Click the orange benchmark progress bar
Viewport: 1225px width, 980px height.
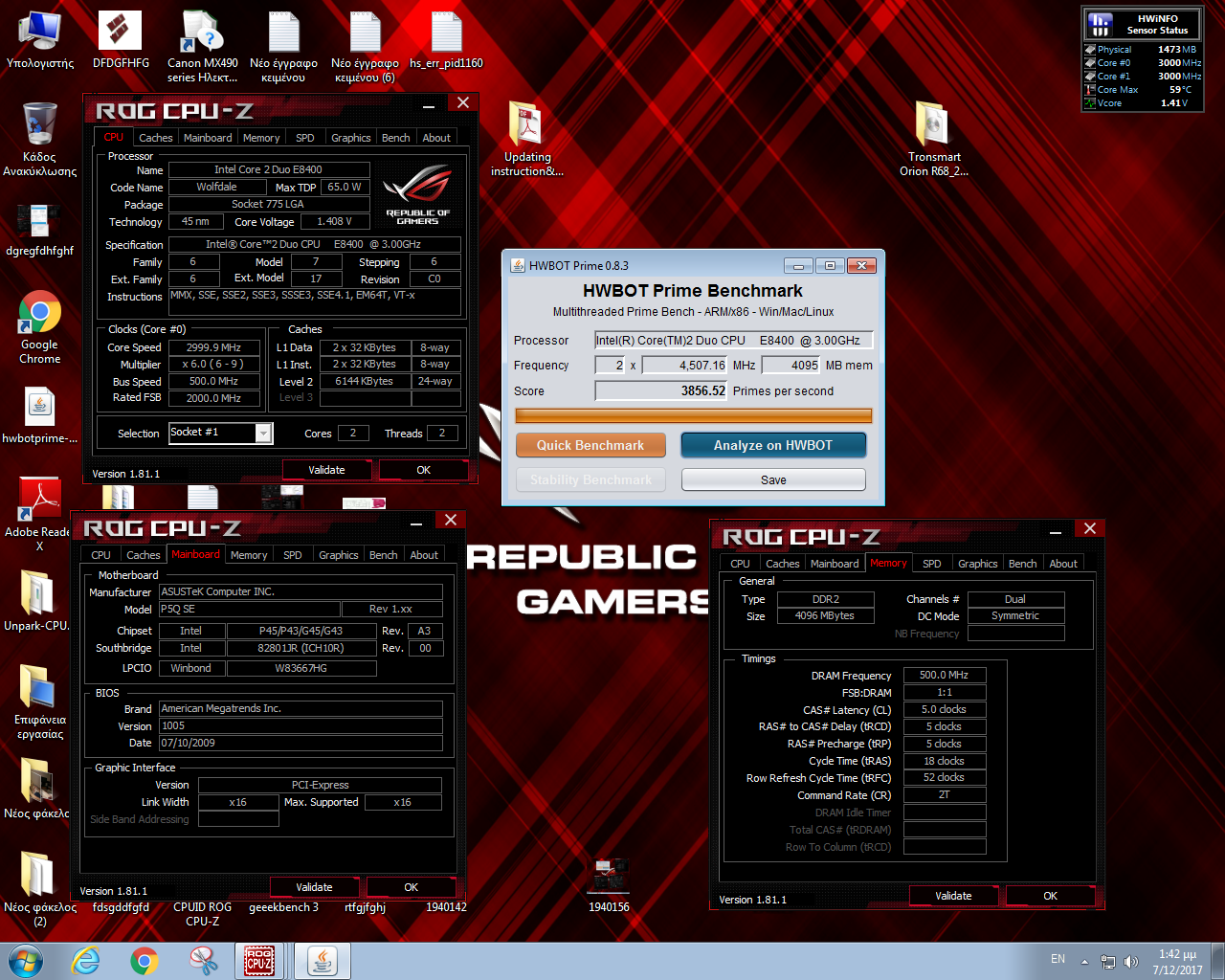click(693, 415)
